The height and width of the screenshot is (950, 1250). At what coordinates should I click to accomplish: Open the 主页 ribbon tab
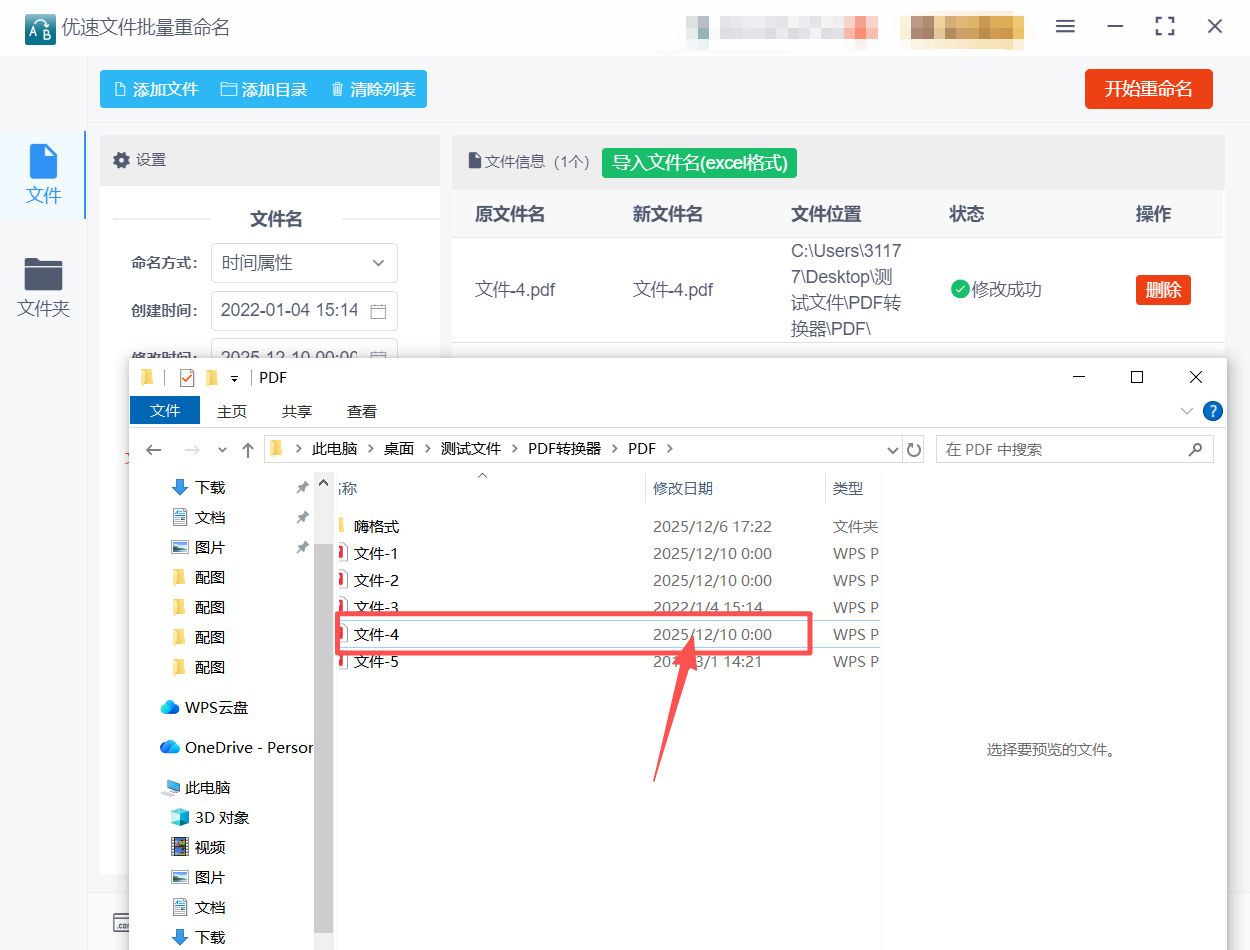[231, 411]
